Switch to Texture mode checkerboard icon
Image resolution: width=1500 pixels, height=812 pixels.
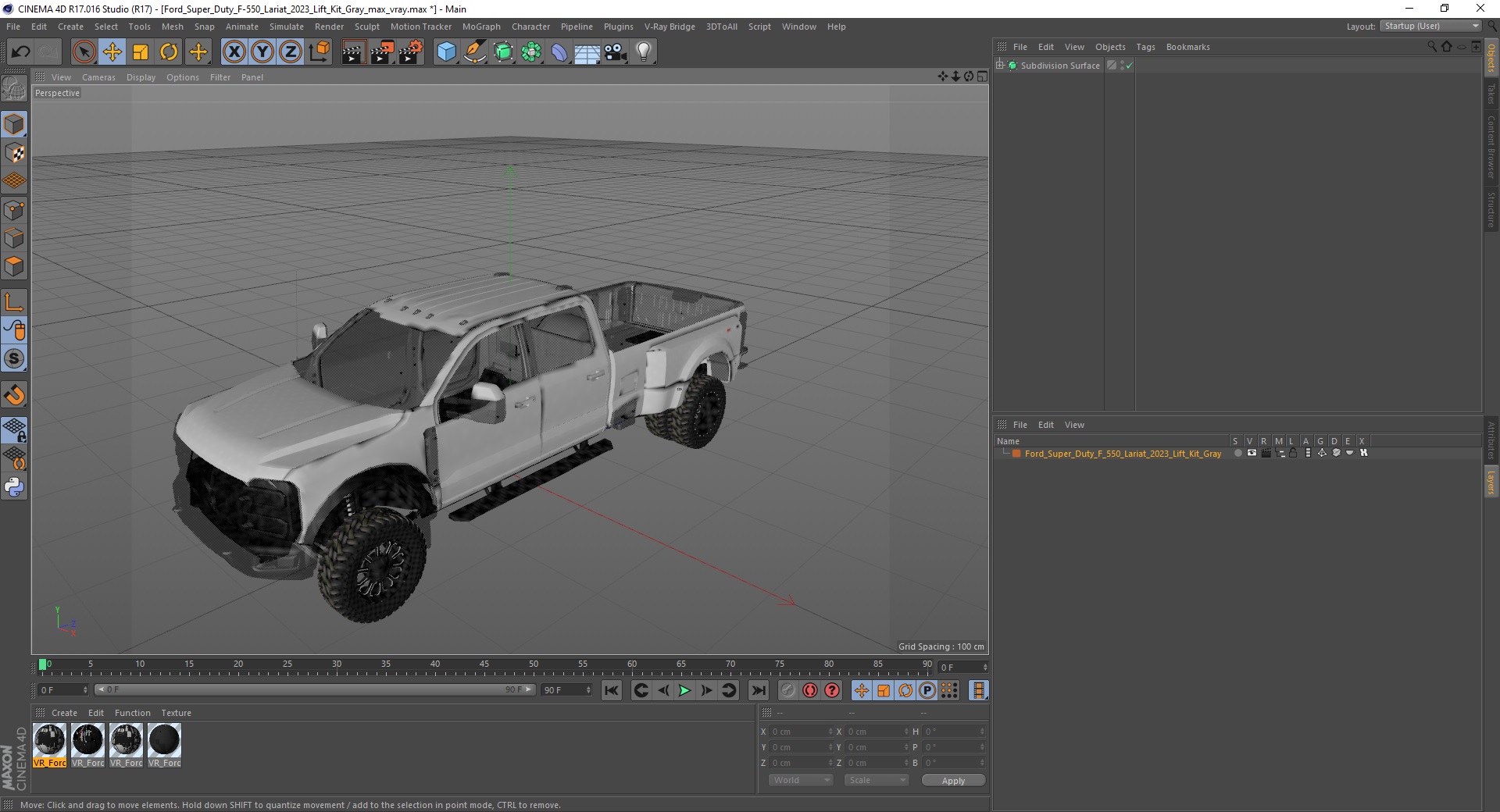click(x=14, y=153)
